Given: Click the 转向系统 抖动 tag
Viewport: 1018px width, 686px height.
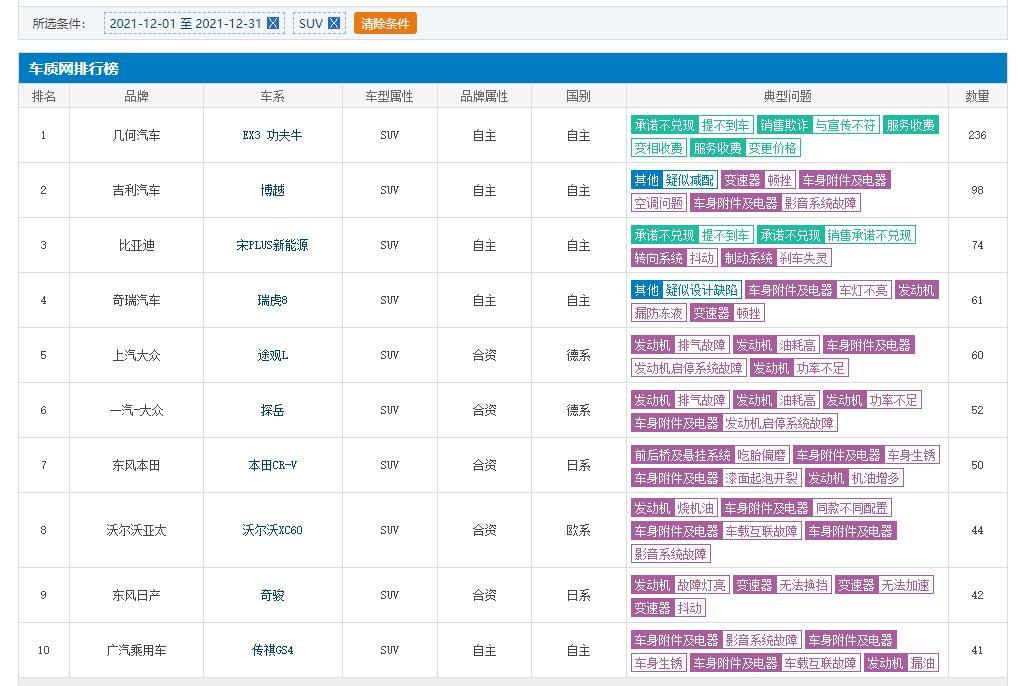Looking at the screenshot, I should click(674, 258).
